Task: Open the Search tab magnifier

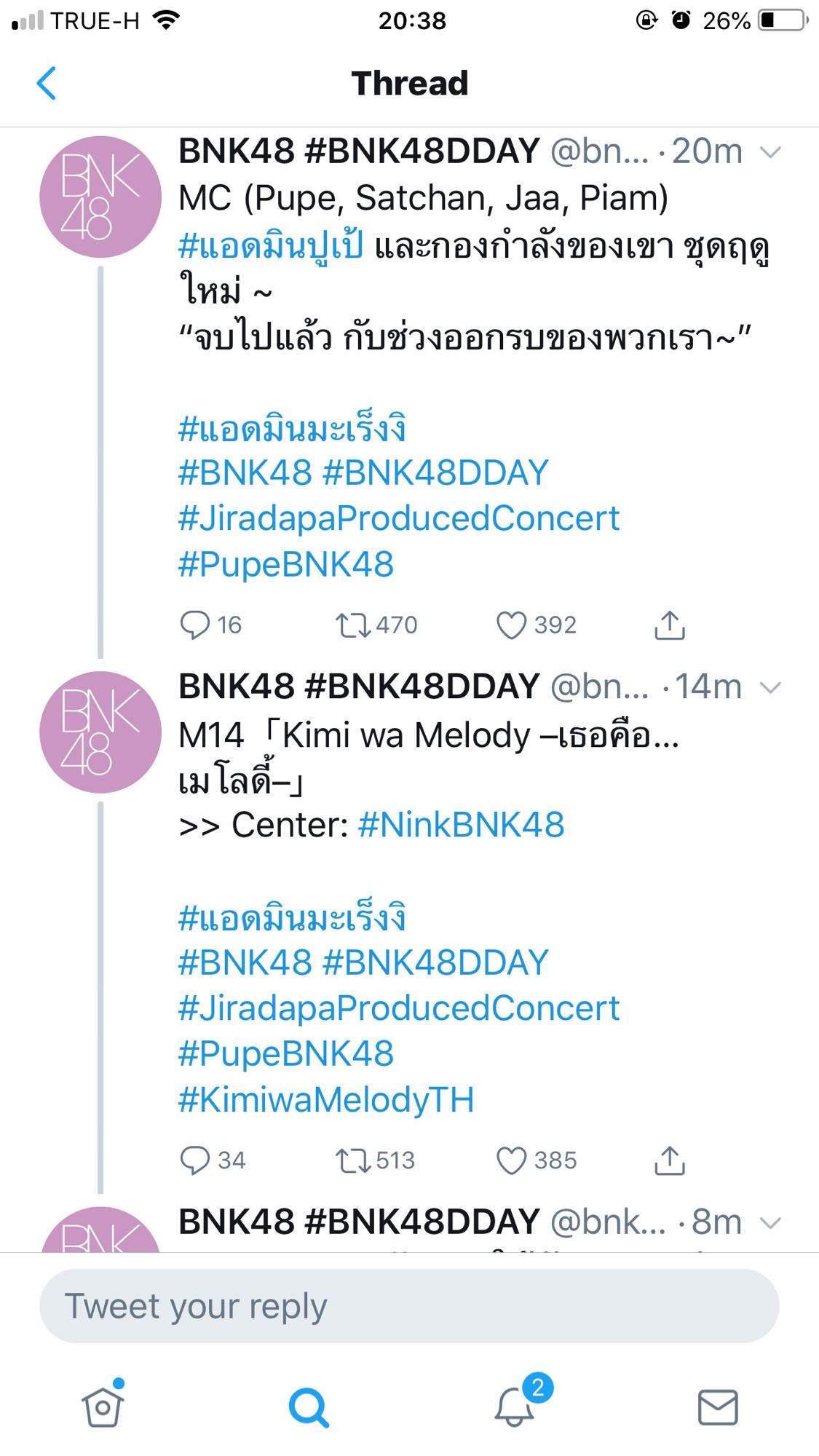Action: tap(309, 1407)
